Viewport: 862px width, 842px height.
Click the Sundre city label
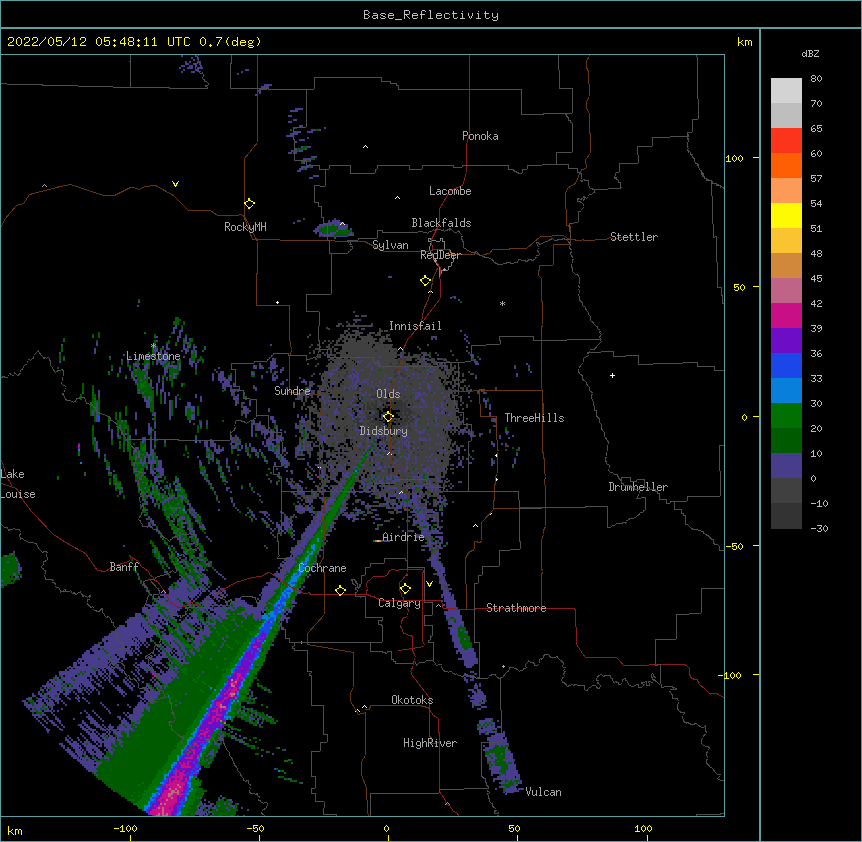[292, 391]
